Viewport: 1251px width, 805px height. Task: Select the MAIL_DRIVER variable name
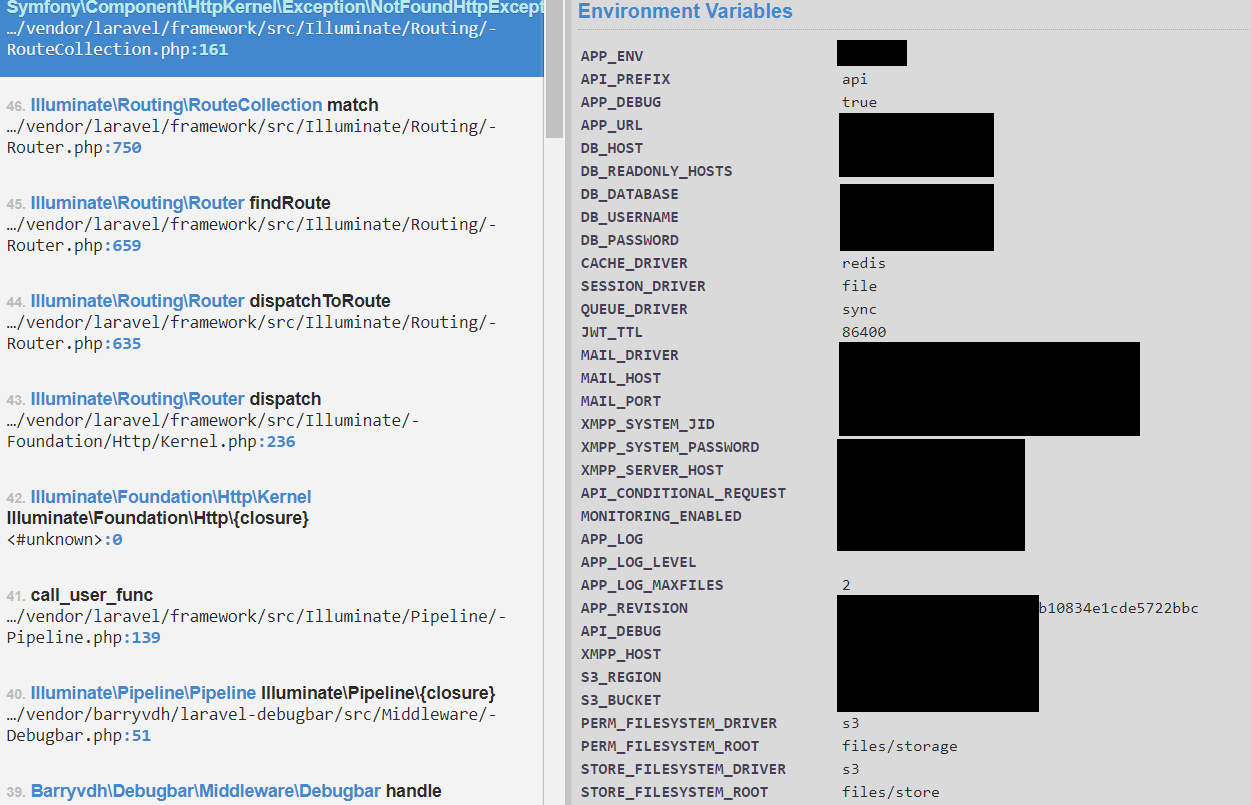(x=630, y=355)
